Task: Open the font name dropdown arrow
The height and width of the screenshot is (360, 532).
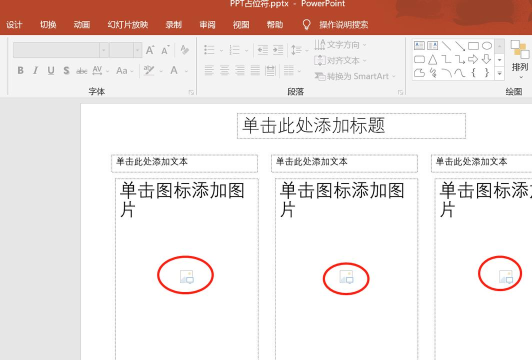Action: pyautogui.click(x=104, y=50)
